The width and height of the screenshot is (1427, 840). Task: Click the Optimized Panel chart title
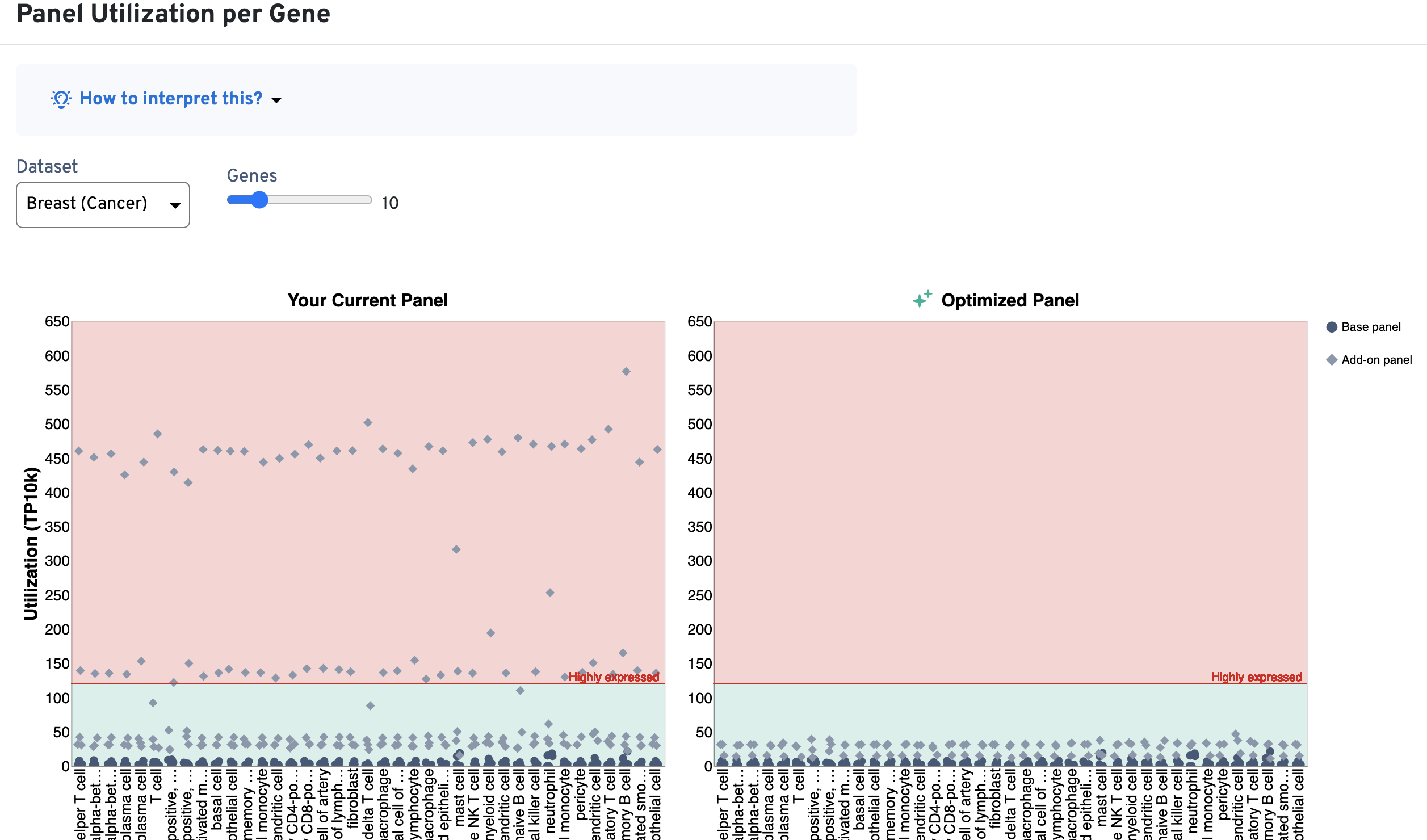[1010, 300]
